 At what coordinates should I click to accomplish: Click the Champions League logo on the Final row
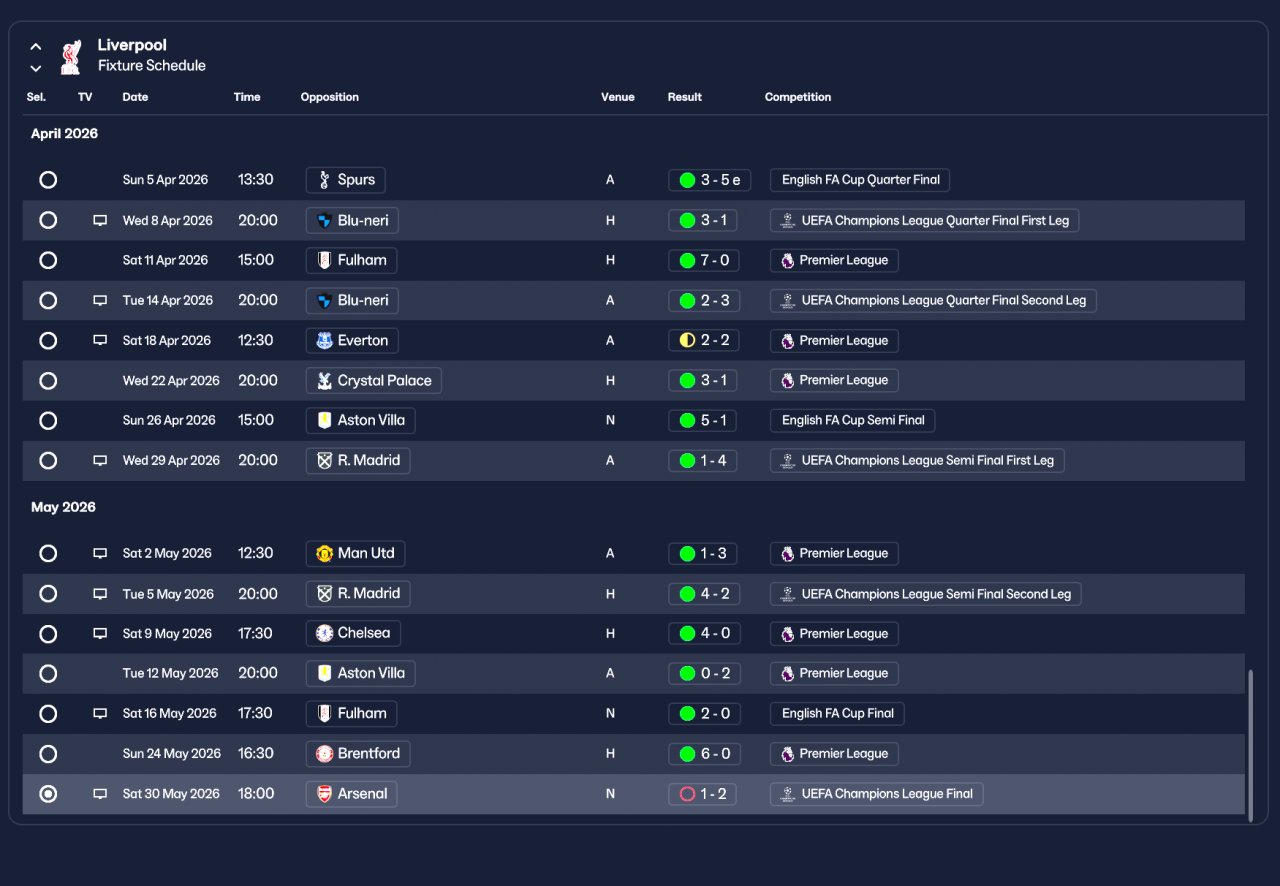coord(788,793)
